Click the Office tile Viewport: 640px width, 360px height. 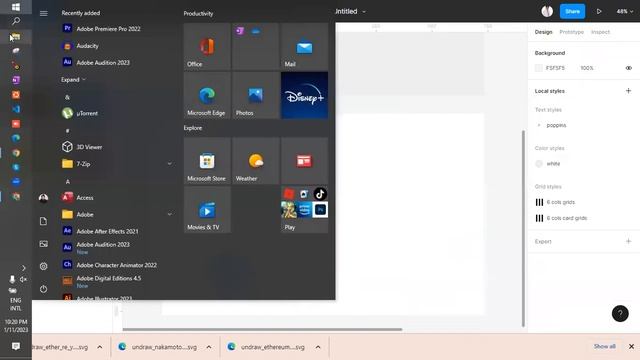pyautogui.click(x=207, y=47)
